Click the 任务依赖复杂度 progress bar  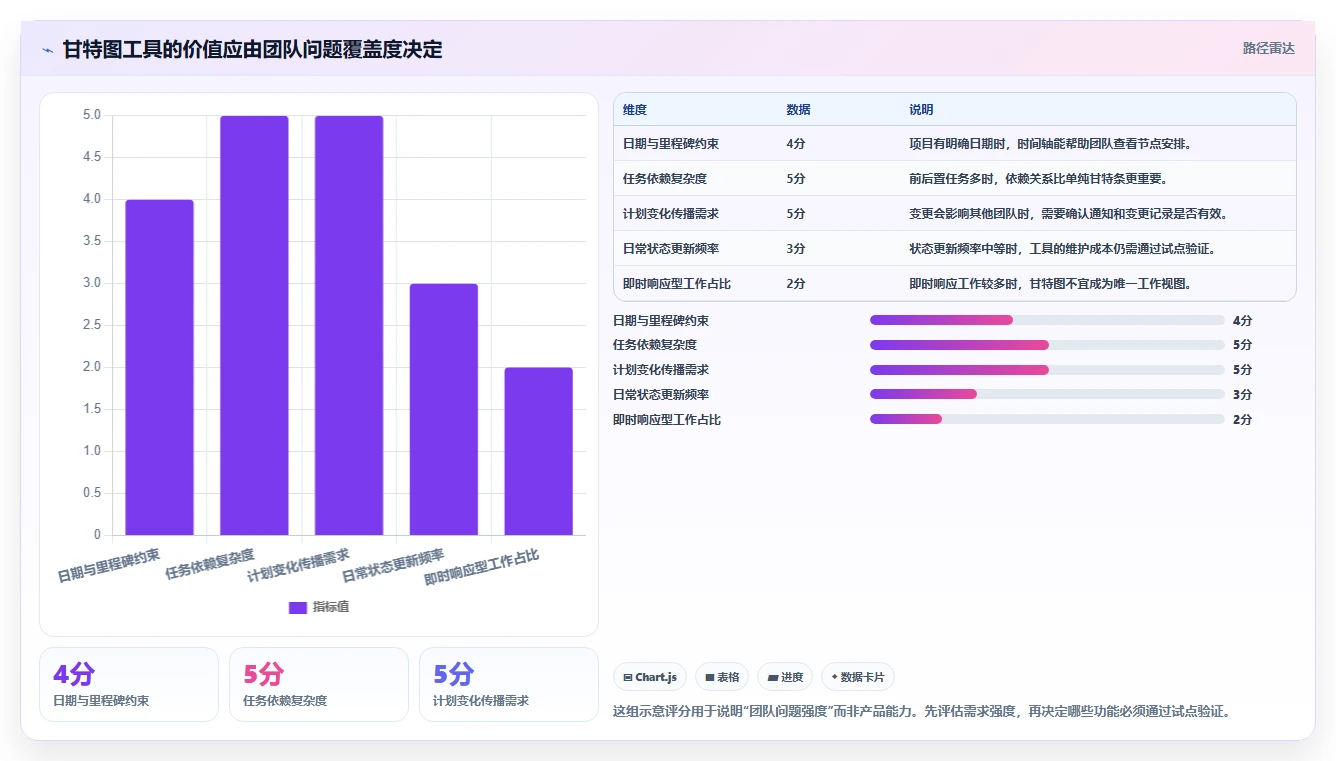point(1047,345)
